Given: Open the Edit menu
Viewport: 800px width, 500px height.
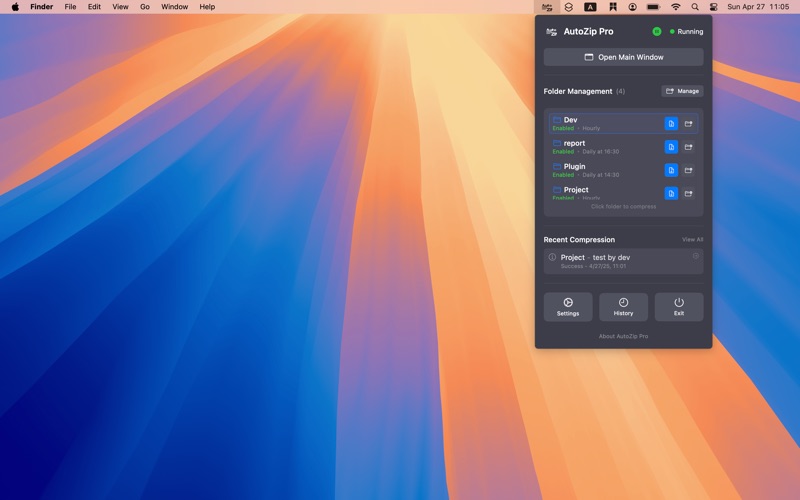Looking at the screenshot, I should (x=94, y=7).
